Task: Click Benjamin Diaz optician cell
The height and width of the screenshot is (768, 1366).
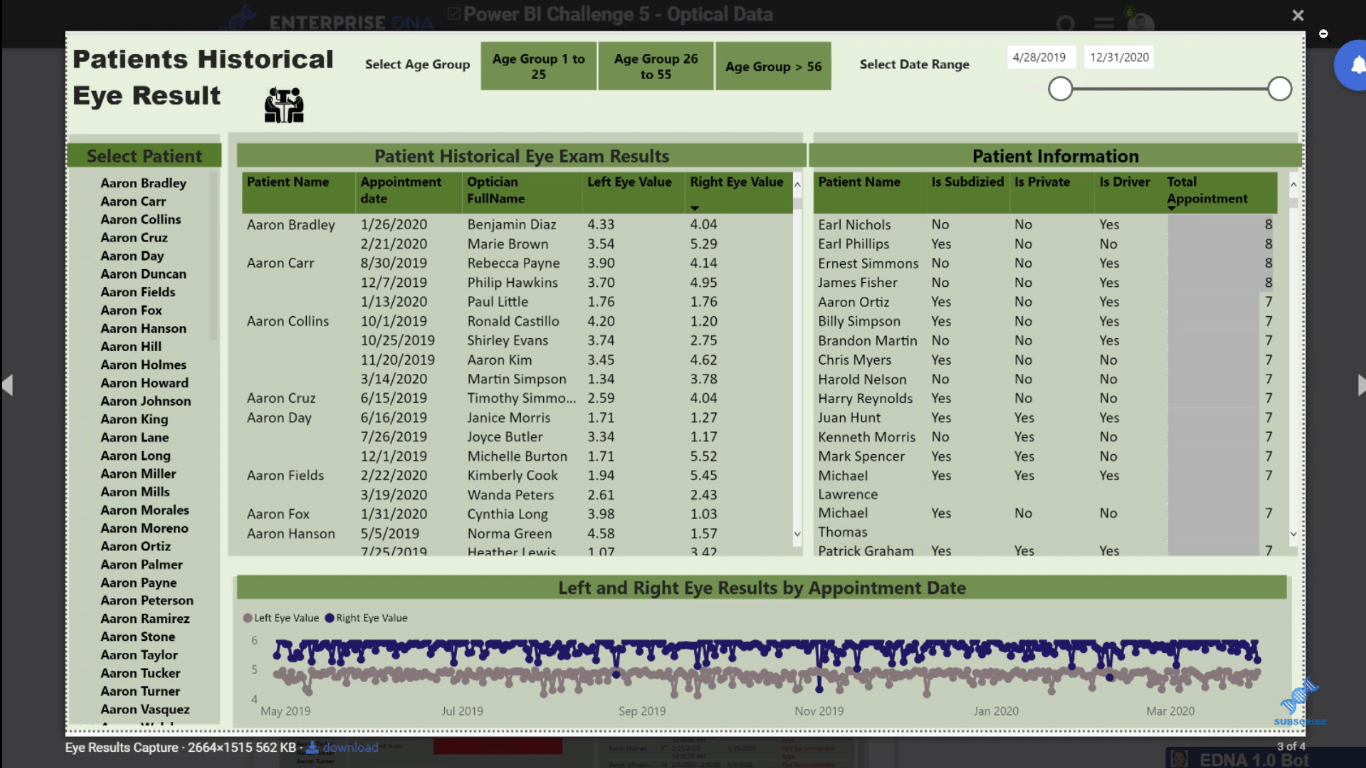Action: click(511, 225)
